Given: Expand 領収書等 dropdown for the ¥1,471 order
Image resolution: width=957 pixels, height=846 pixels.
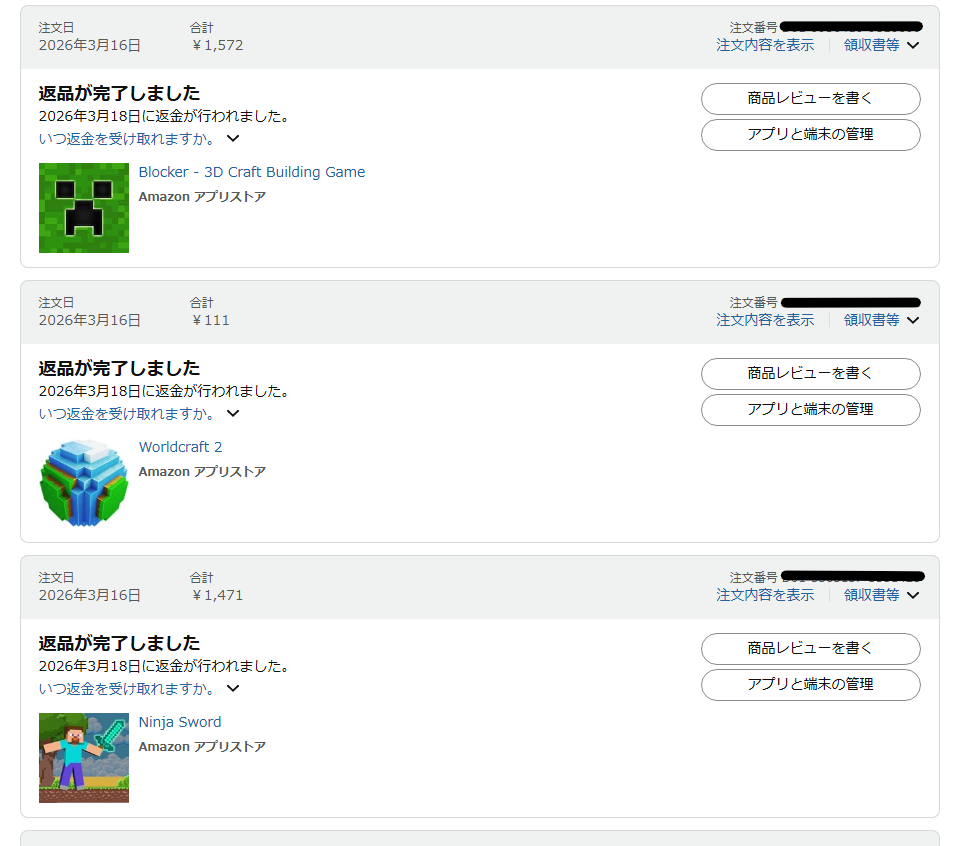Looking at the screenshot, I should coord(880,595).
